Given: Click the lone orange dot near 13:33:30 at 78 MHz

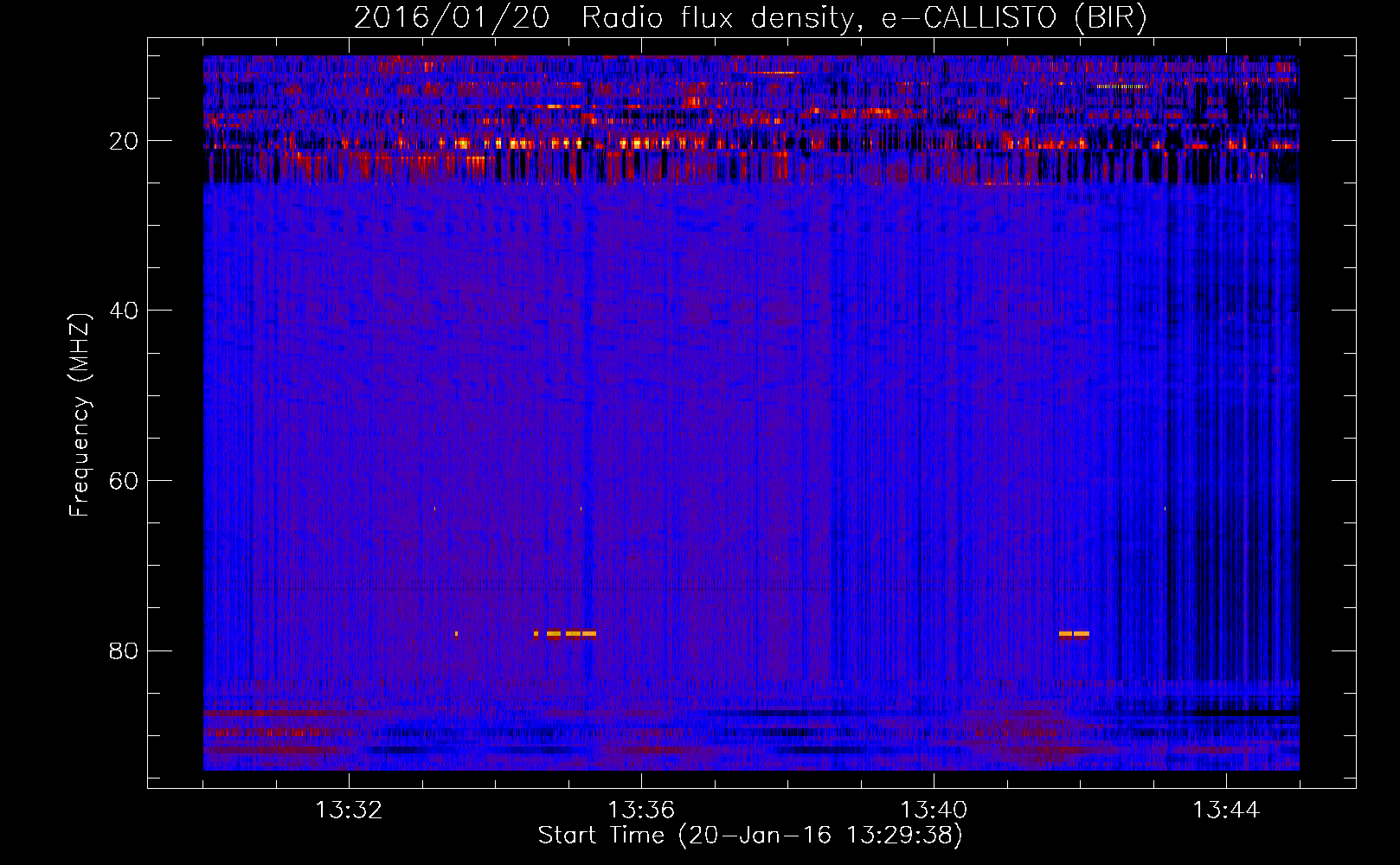Looking at the screenshot, I should pos(456,634).
